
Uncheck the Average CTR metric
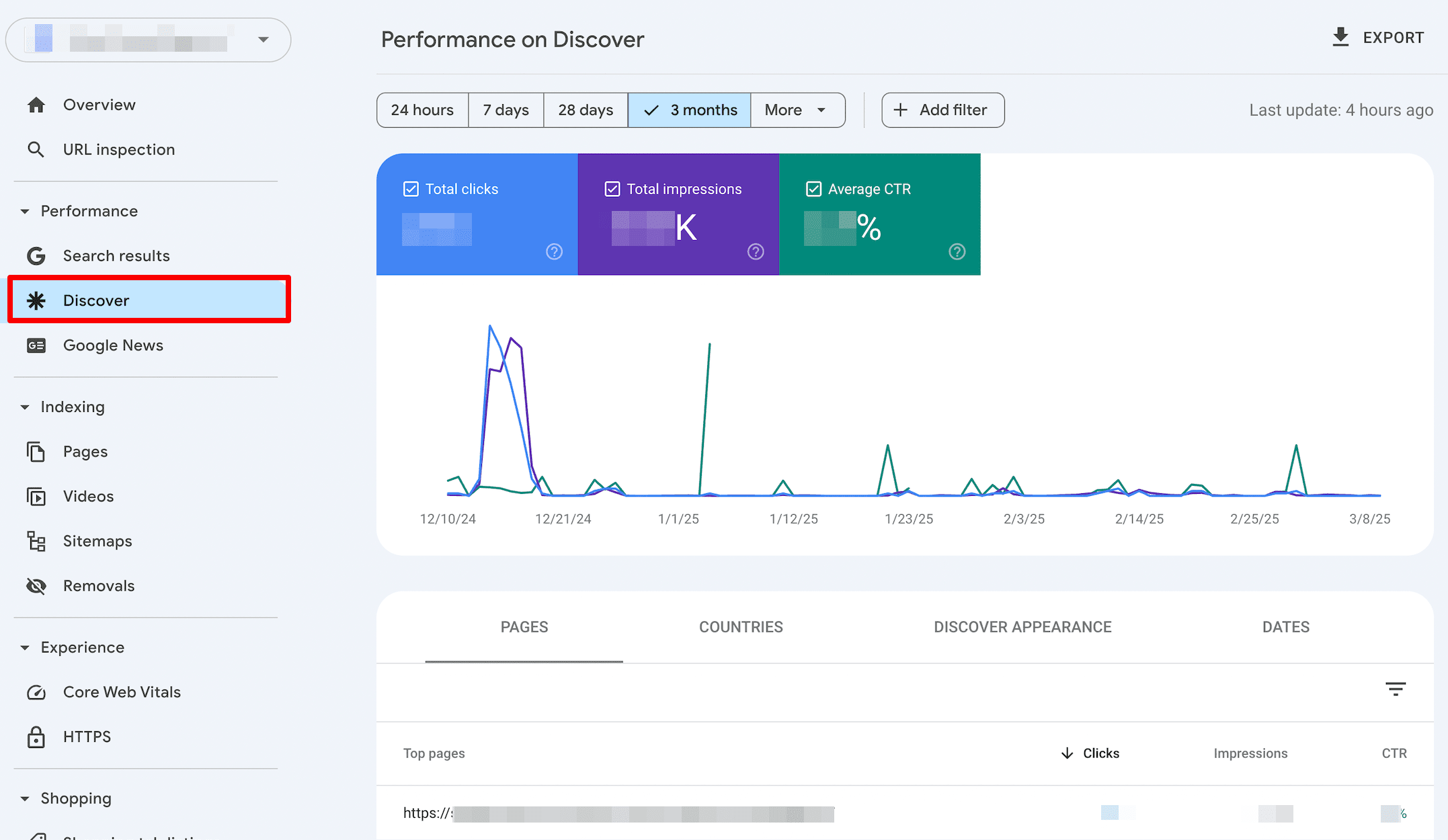[x=814, y=189]
